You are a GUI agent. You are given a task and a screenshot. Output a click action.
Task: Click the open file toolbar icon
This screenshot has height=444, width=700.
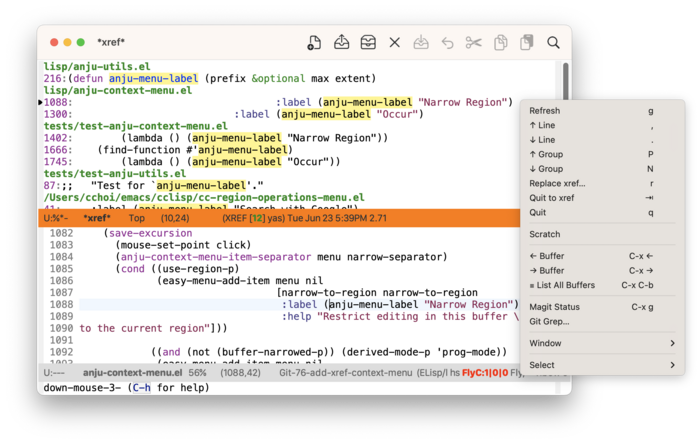(x=341, y=42)
